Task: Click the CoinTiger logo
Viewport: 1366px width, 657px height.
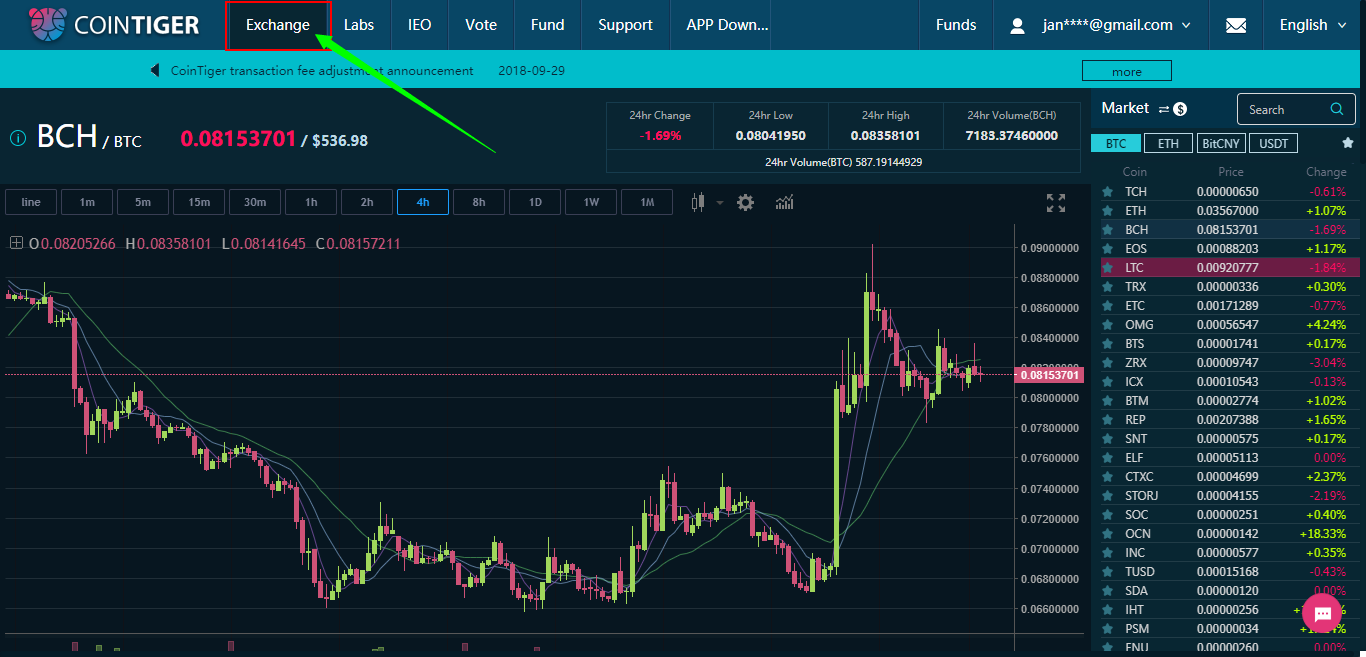Action: 114,24
